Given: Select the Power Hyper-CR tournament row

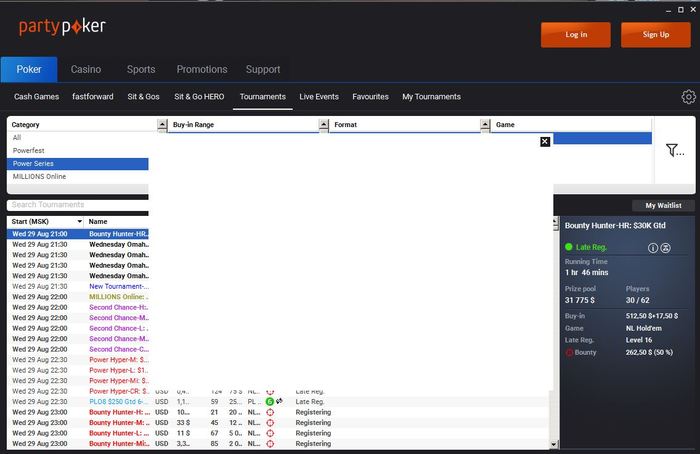Looking at the screenshot, I should 78,391.
